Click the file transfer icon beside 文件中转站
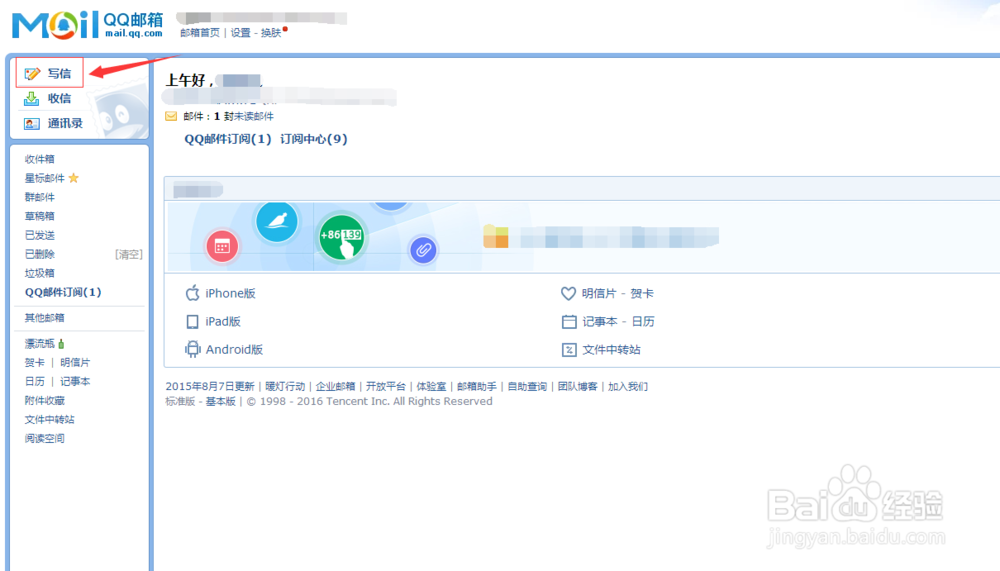Image resolution: width=1000 pixels, height=571 pixels. click(569, 350)
